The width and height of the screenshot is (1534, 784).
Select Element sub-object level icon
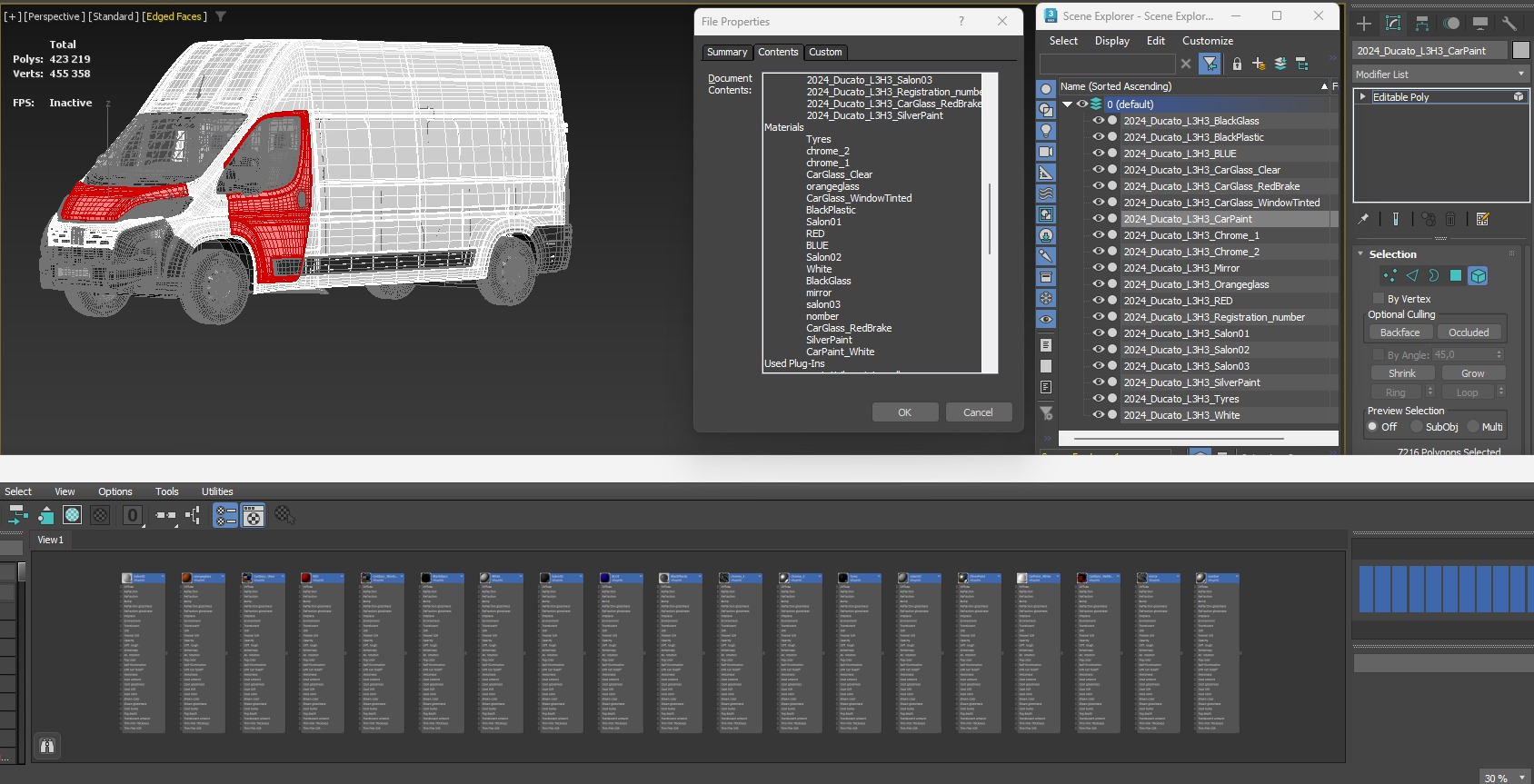coord(1479,275)
